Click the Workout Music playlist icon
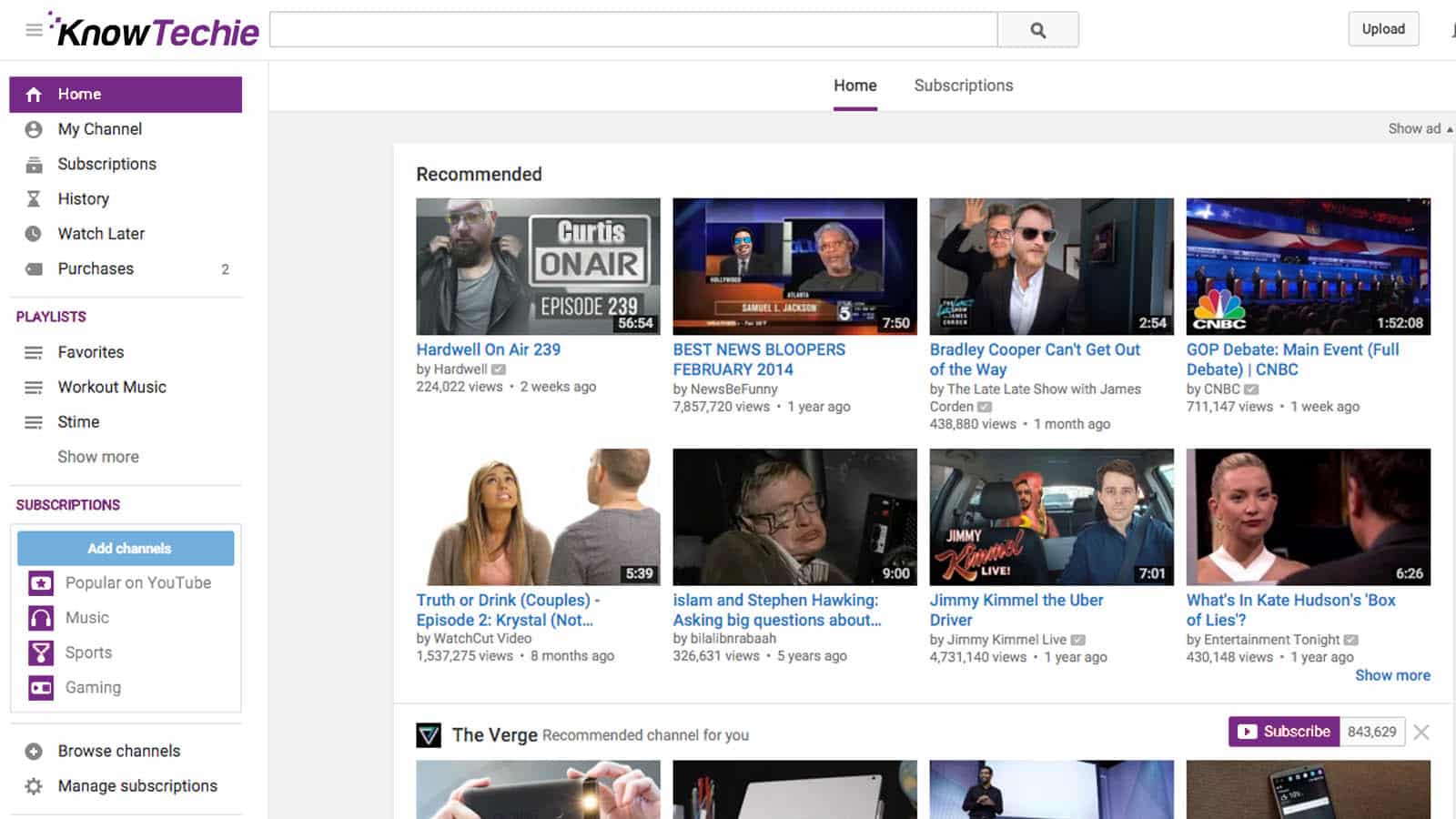This screenshot has height=819, width=1456. pos(34,388)
